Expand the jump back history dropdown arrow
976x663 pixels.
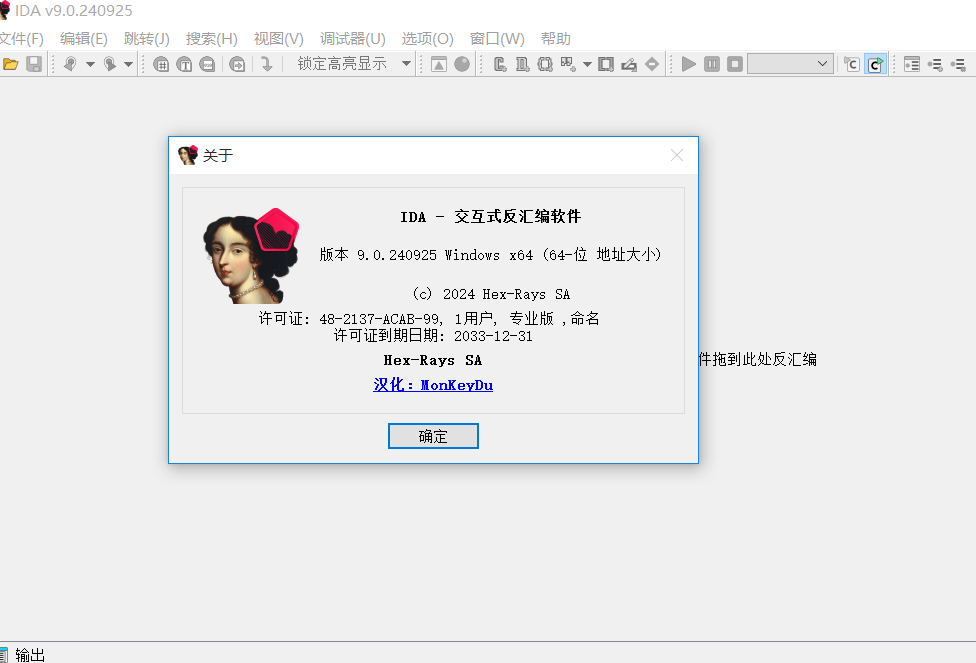click(90, 64)
